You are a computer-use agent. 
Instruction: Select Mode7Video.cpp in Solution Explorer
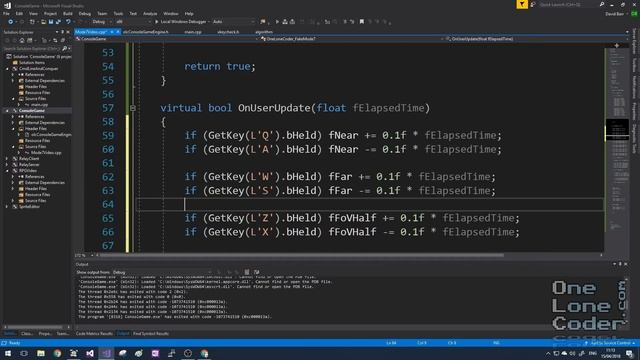(46, 153)
